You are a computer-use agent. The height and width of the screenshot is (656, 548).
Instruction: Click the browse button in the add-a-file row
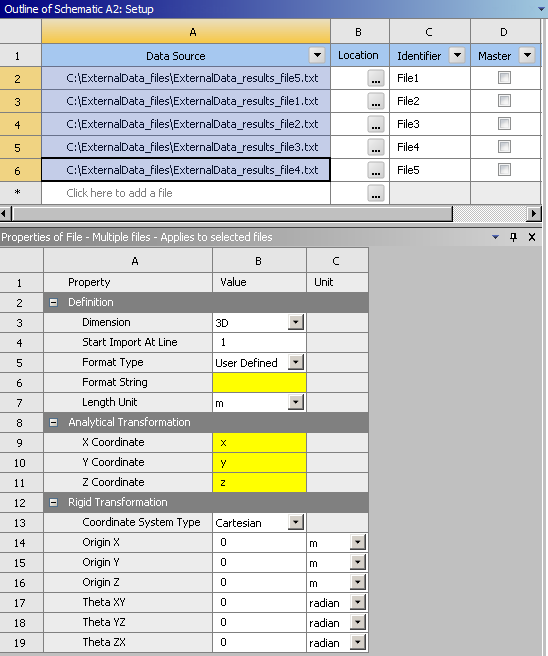click(x=376, y=193)
